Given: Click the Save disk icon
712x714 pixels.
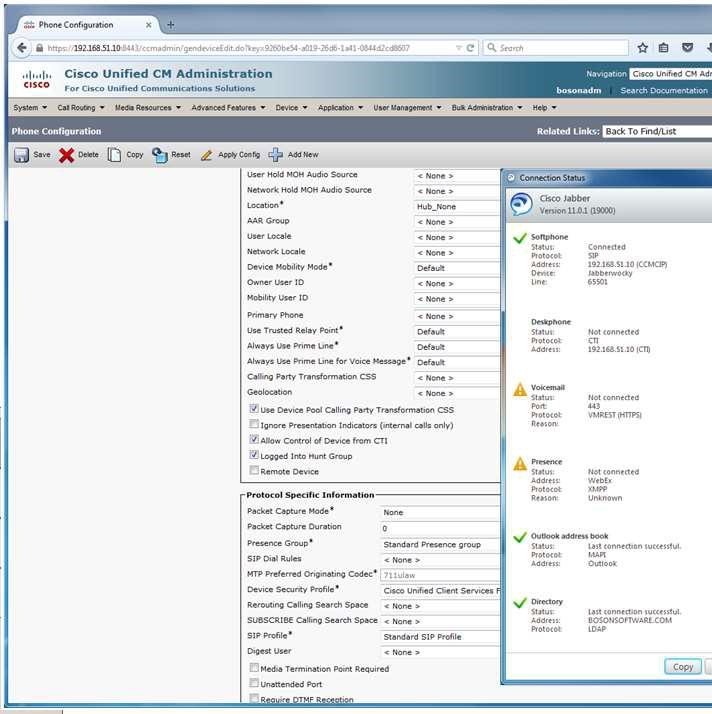Looking at the screenshot, I should (21, 155).
